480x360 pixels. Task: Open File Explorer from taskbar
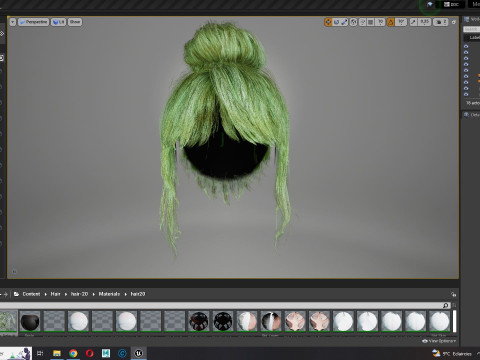click(x=57, y=353)
